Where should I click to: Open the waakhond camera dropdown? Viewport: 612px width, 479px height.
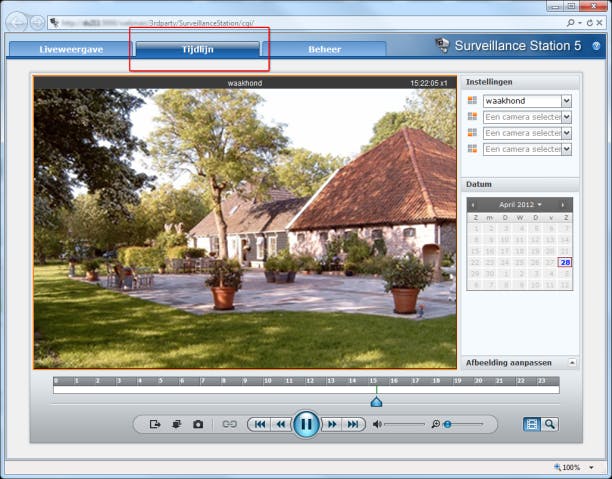[566, 101]
